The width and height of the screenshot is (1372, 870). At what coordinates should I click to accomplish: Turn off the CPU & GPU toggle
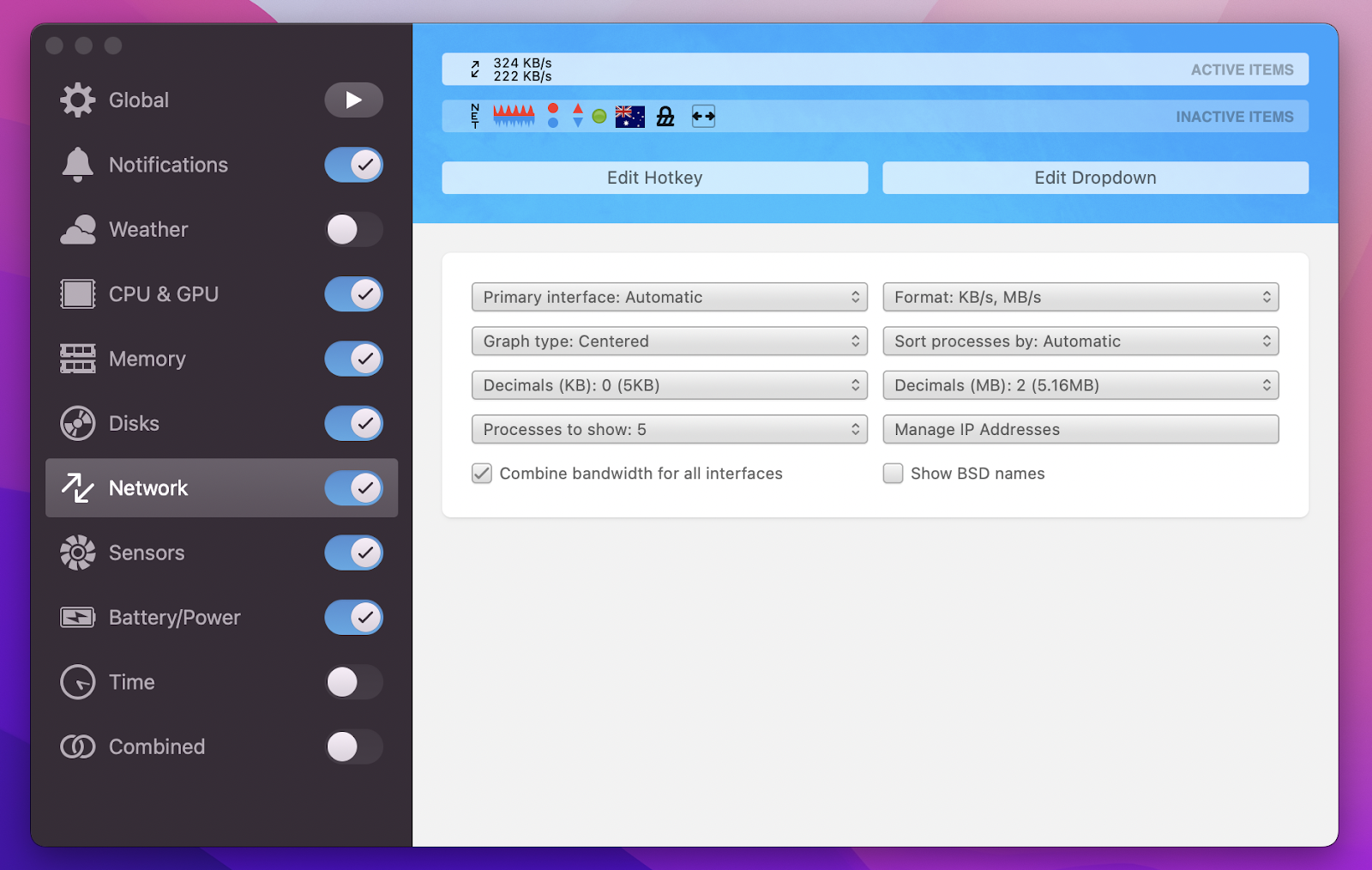353,294
